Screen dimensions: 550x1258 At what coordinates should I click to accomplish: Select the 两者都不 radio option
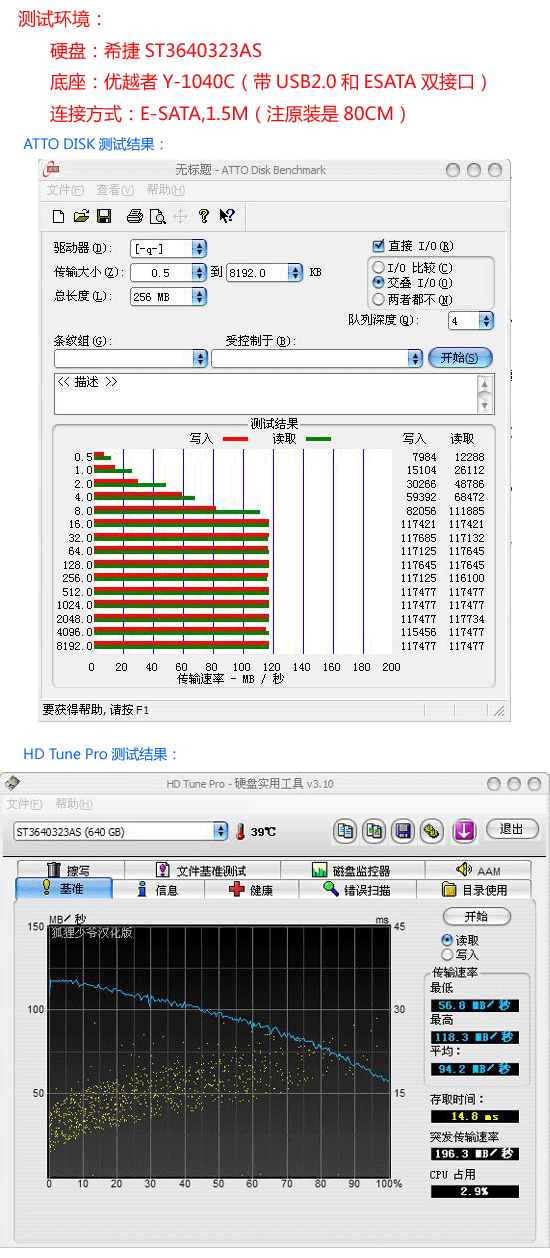tap(378, 299)
